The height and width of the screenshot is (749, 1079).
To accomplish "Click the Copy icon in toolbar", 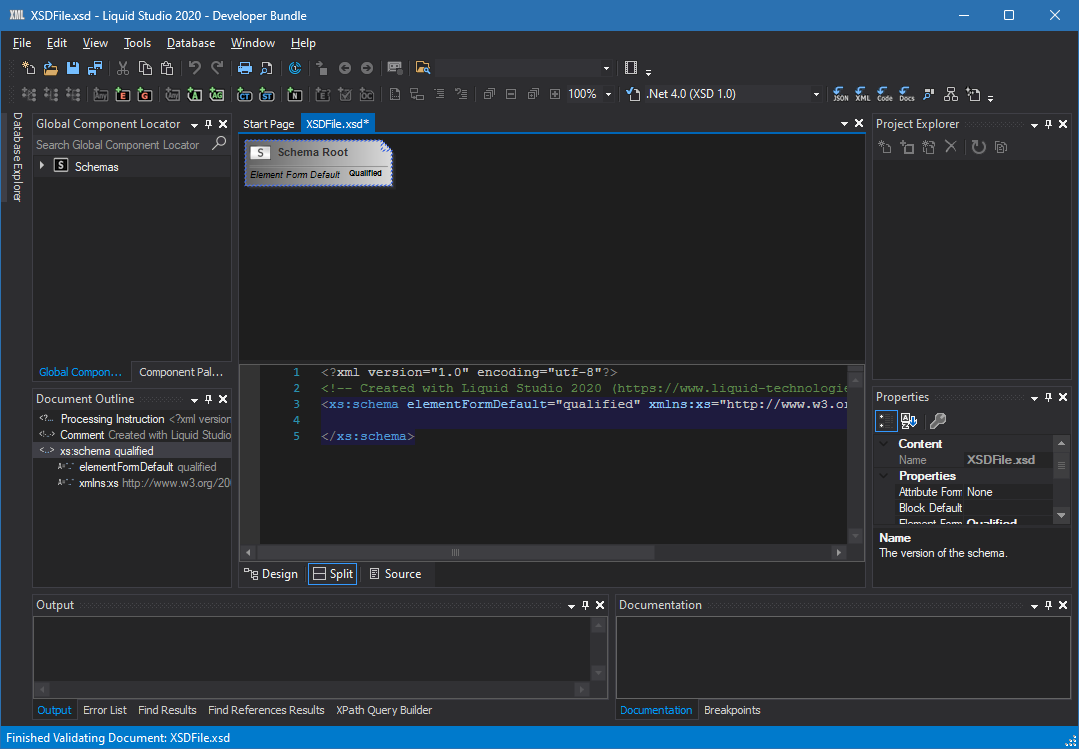I will coord(145,68).
